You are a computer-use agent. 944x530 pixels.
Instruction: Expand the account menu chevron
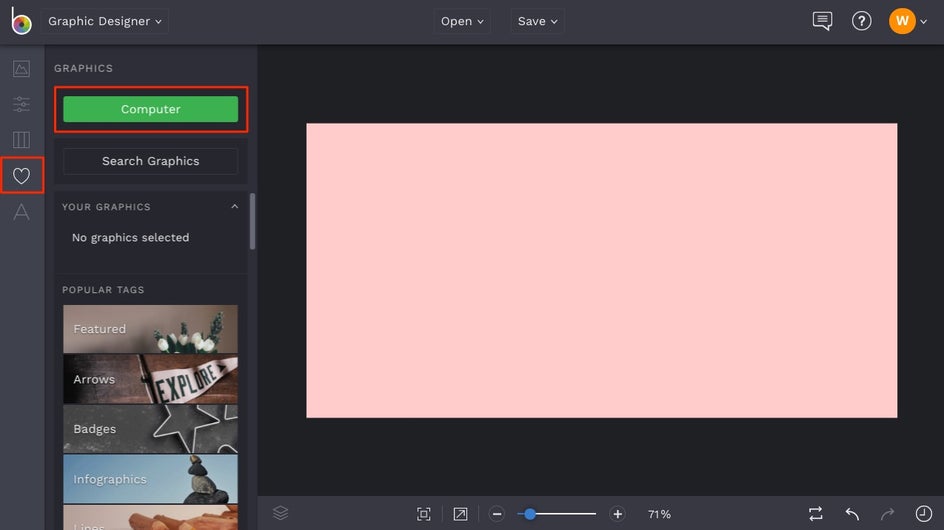pos(924,22)
